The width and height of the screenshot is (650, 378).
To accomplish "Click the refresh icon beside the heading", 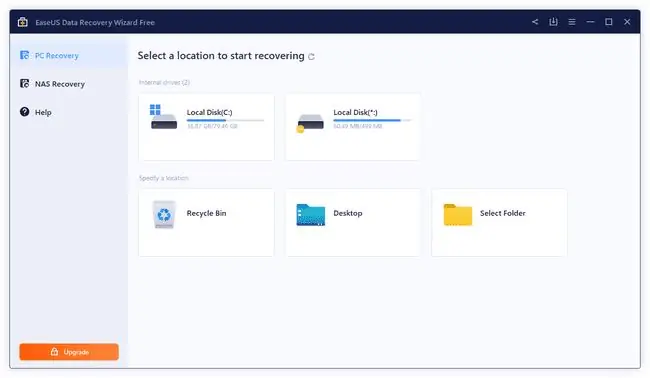I will [311, 56].
